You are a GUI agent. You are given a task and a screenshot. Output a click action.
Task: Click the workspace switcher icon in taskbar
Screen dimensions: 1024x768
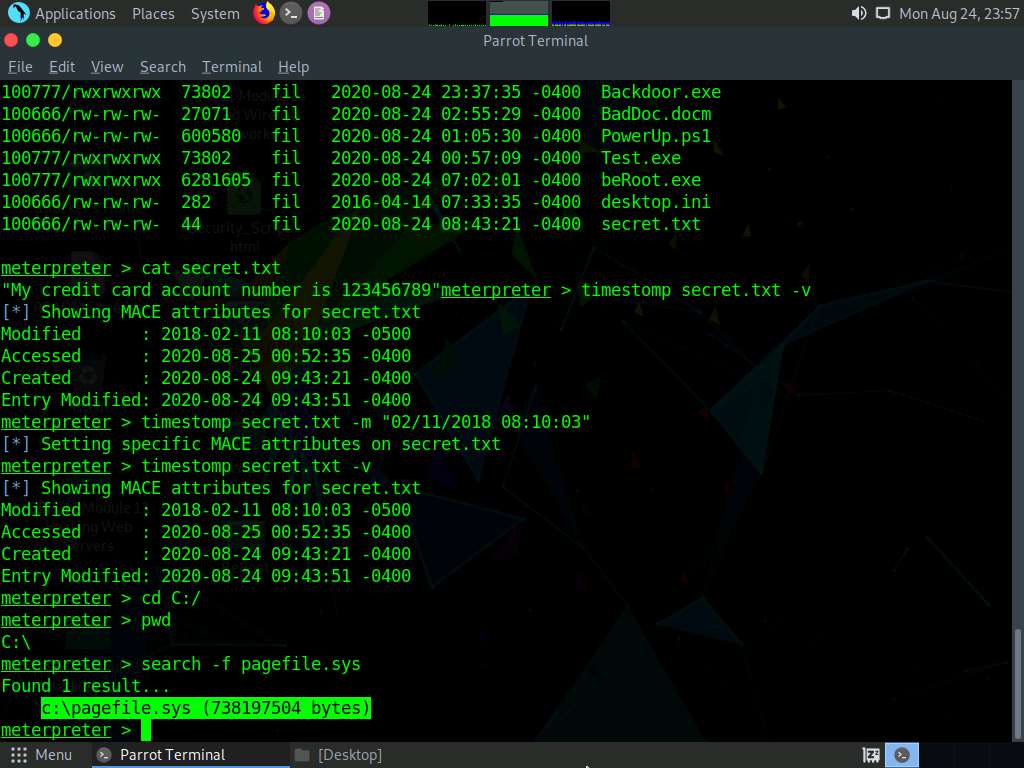(x=871, y=755)
